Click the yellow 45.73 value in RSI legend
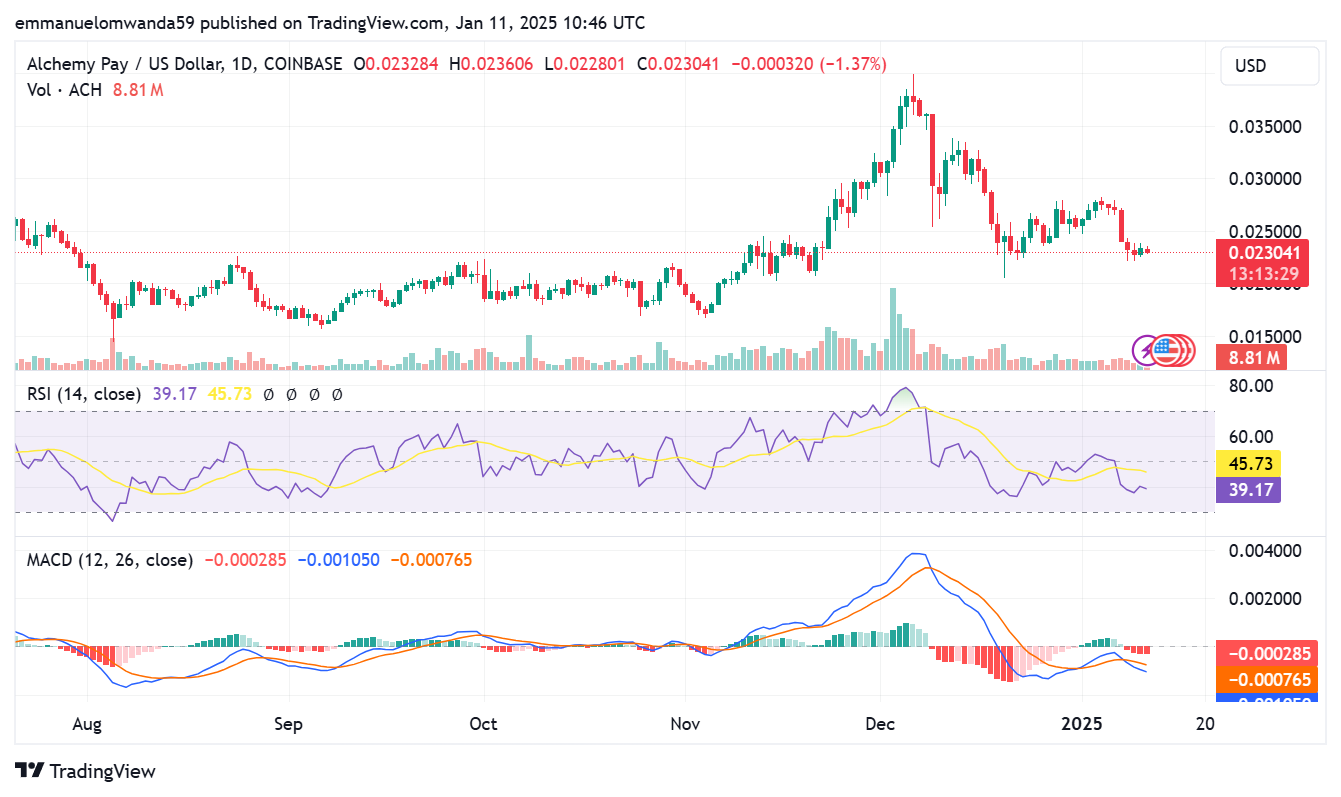Image resolution: width=1341 pixels, height=797 pixels. click(229, 395)
